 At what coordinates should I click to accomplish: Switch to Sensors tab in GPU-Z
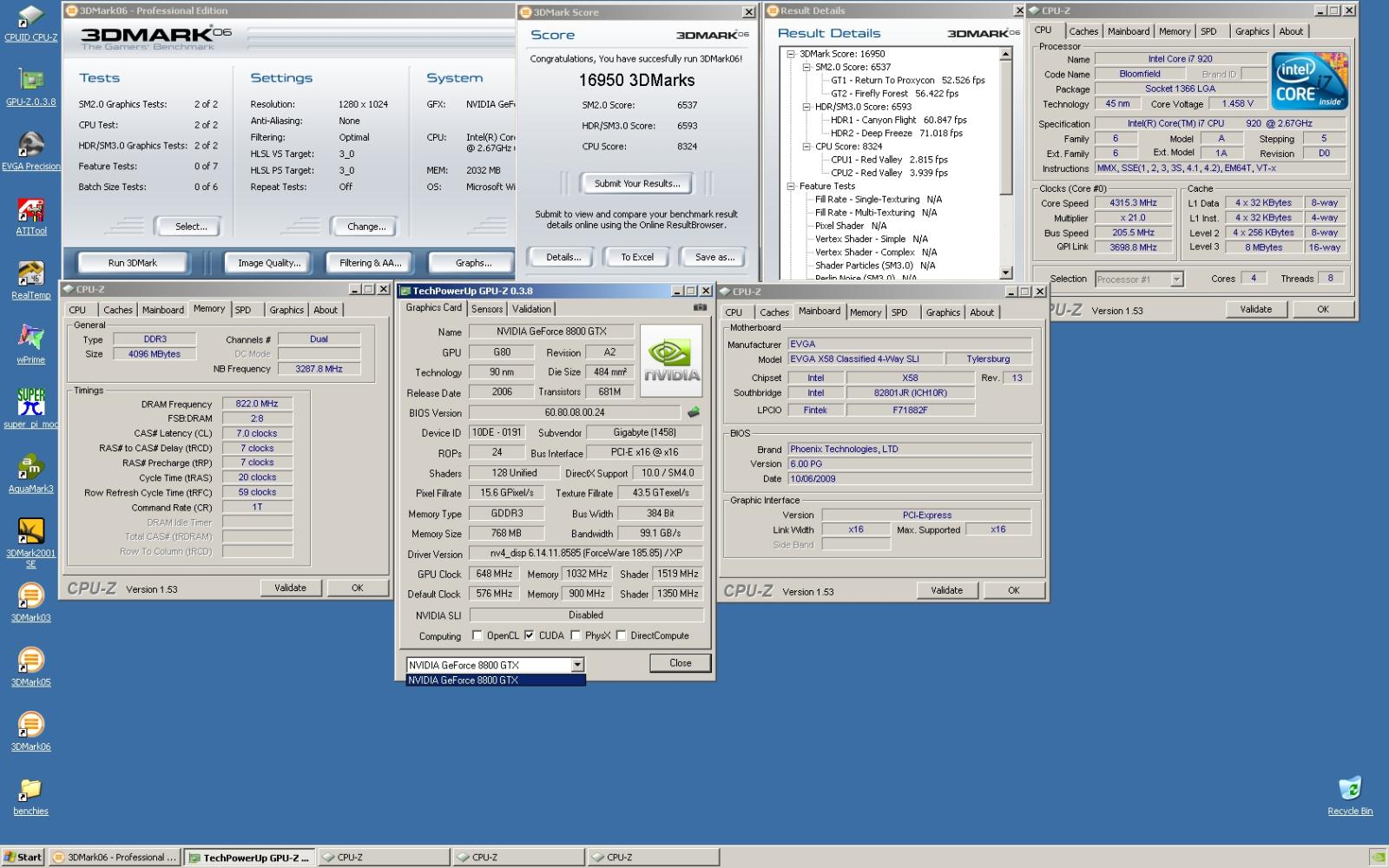pyautogui.click(x=487, y=309)
